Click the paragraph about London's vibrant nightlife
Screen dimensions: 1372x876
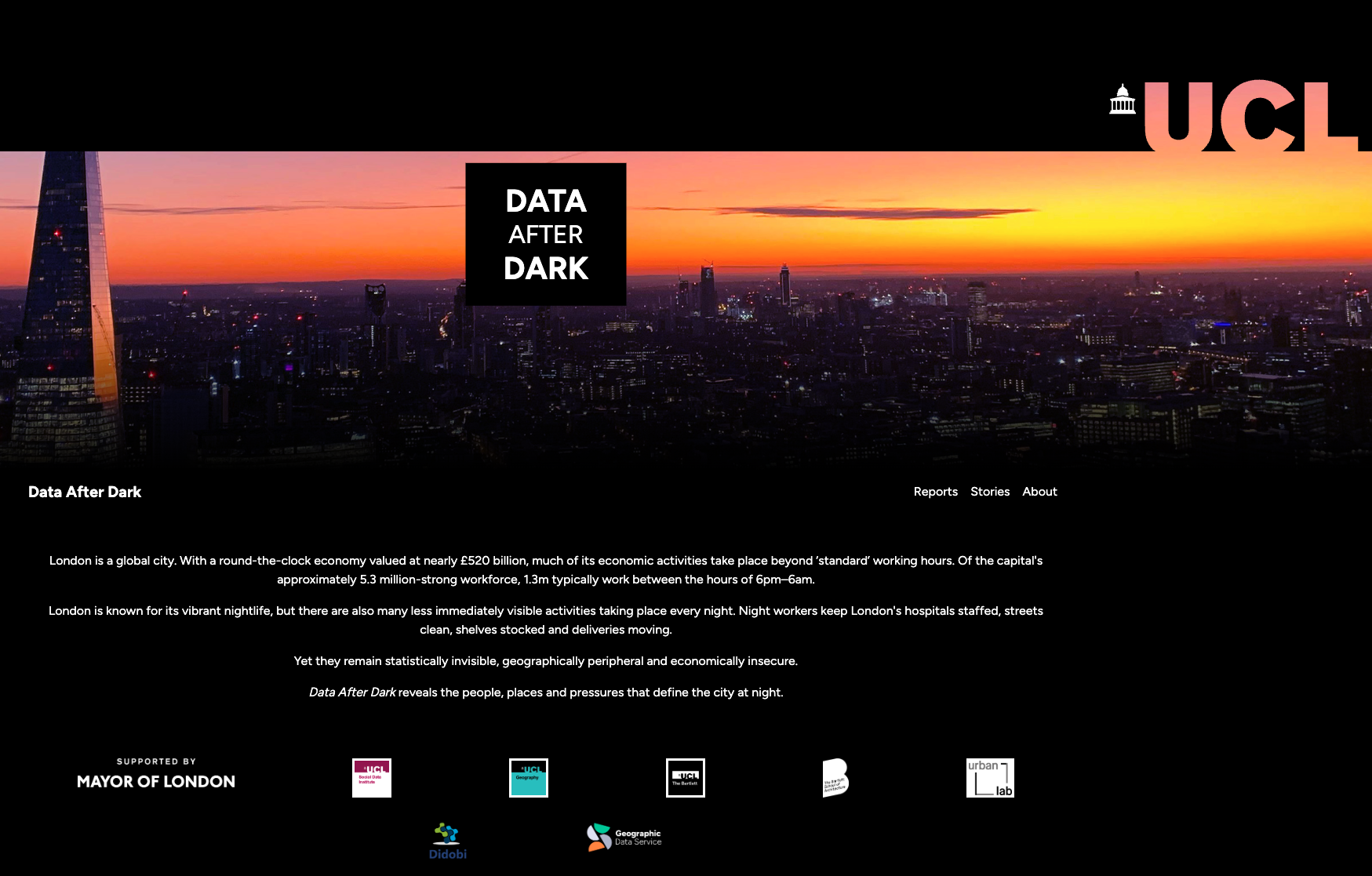coord(546,620)
